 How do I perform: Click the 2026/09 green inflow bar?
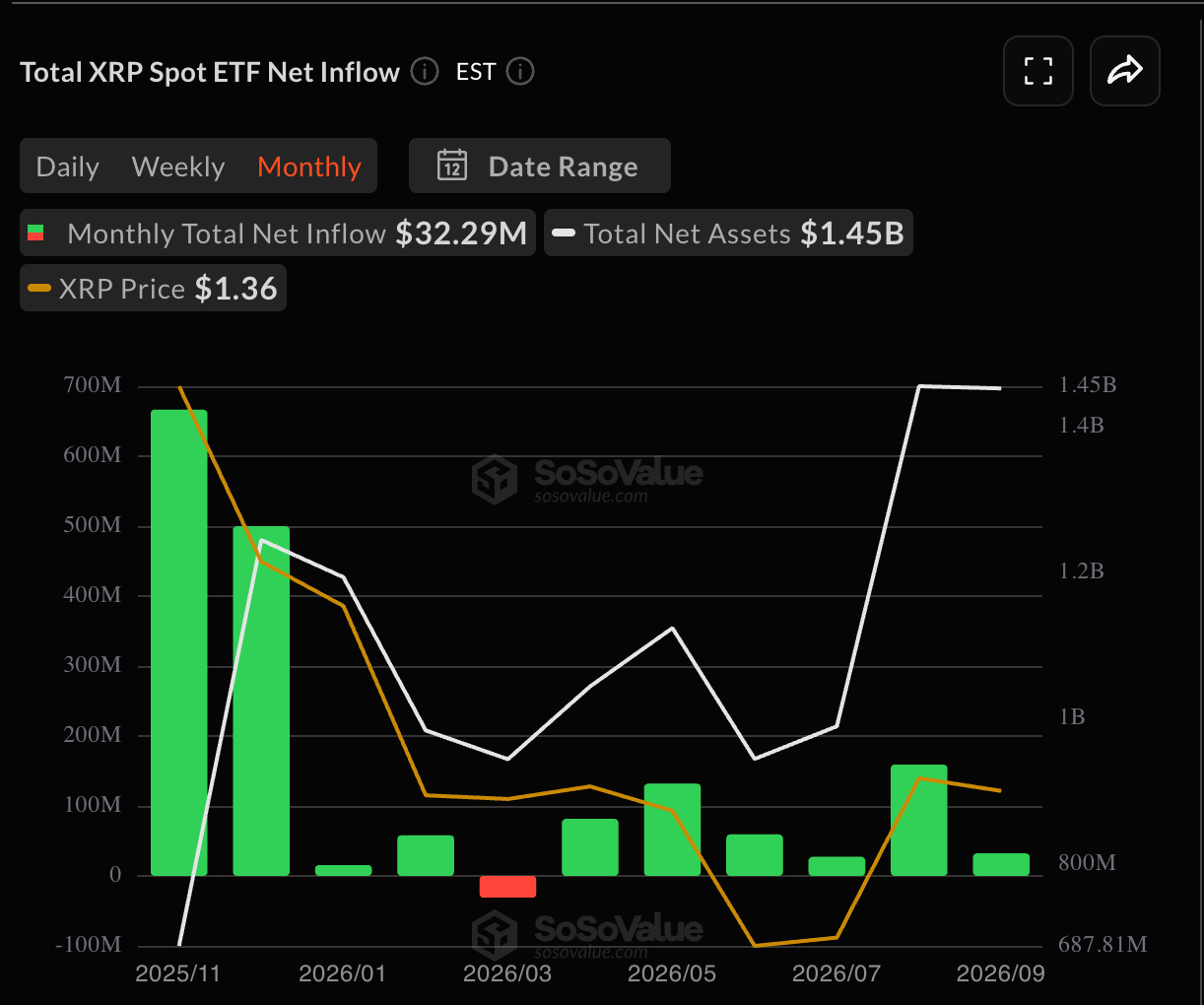[1001, 864]
